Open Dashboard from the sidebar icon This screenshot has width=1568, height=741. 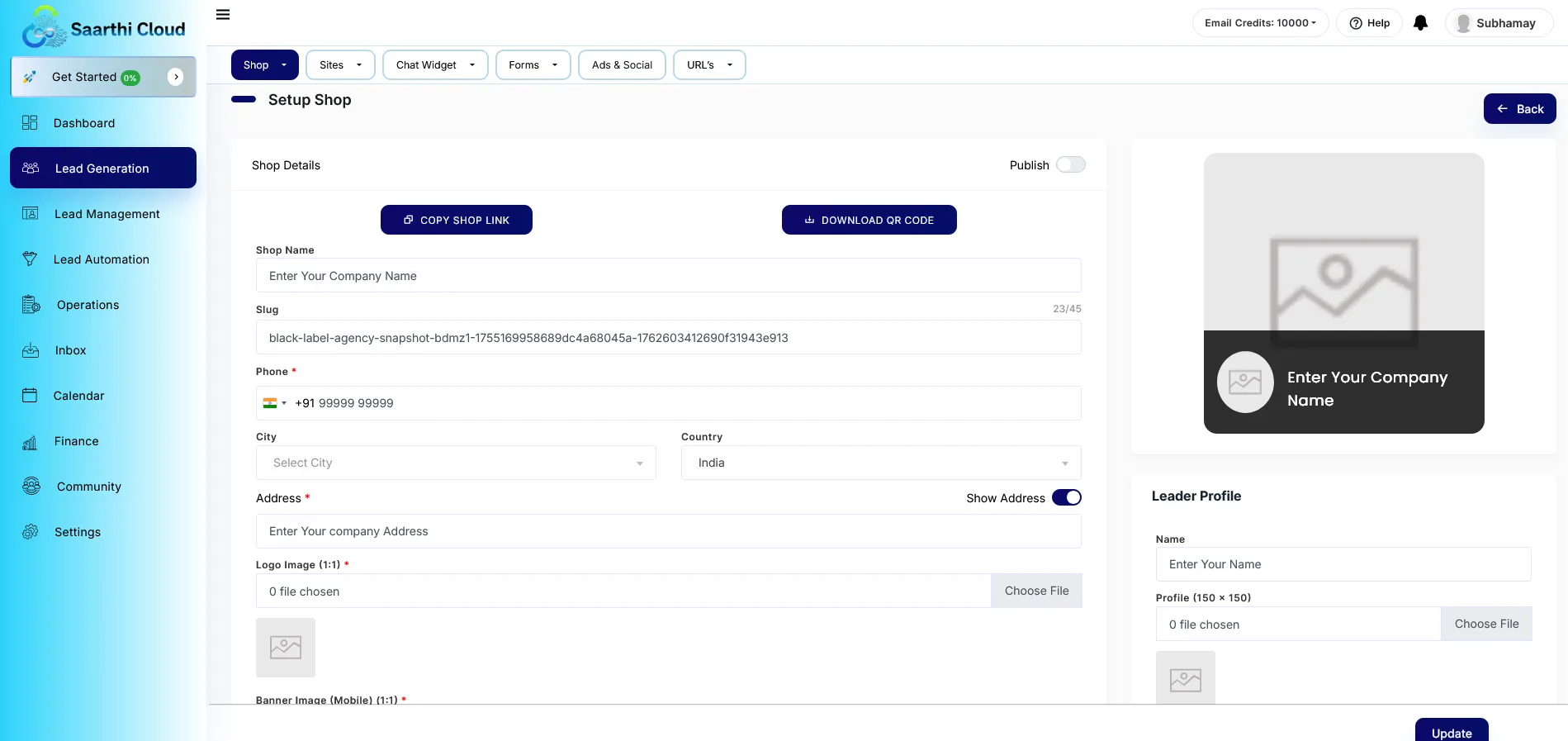click(31, 123)
